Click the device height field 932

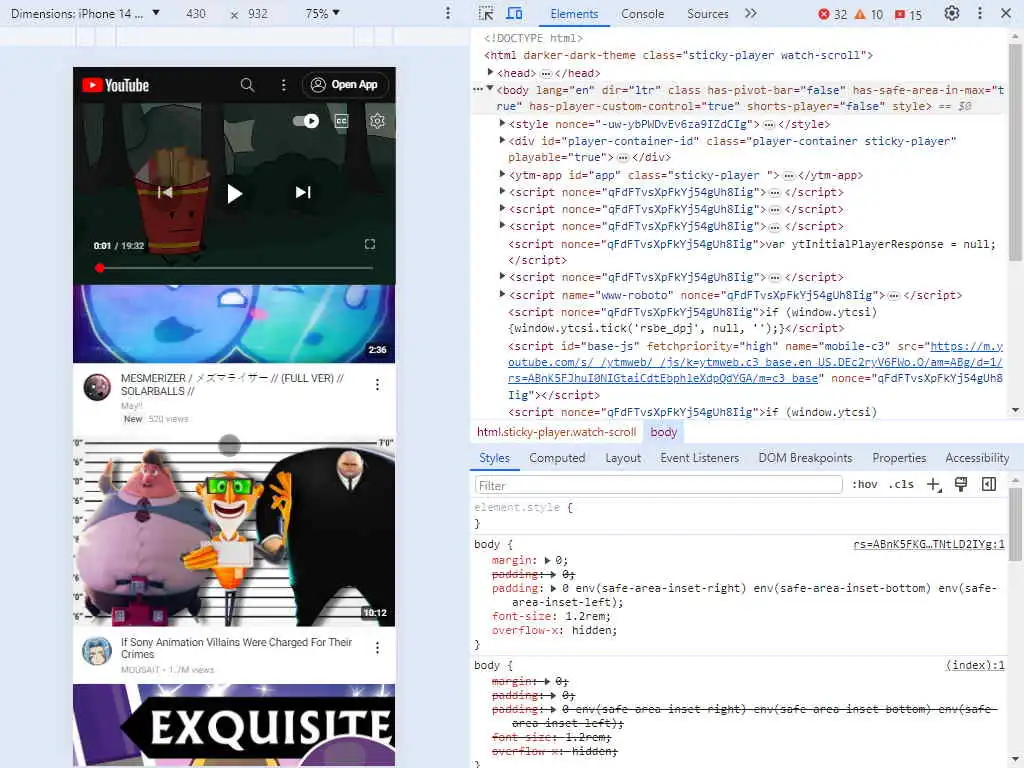[258, 13]
